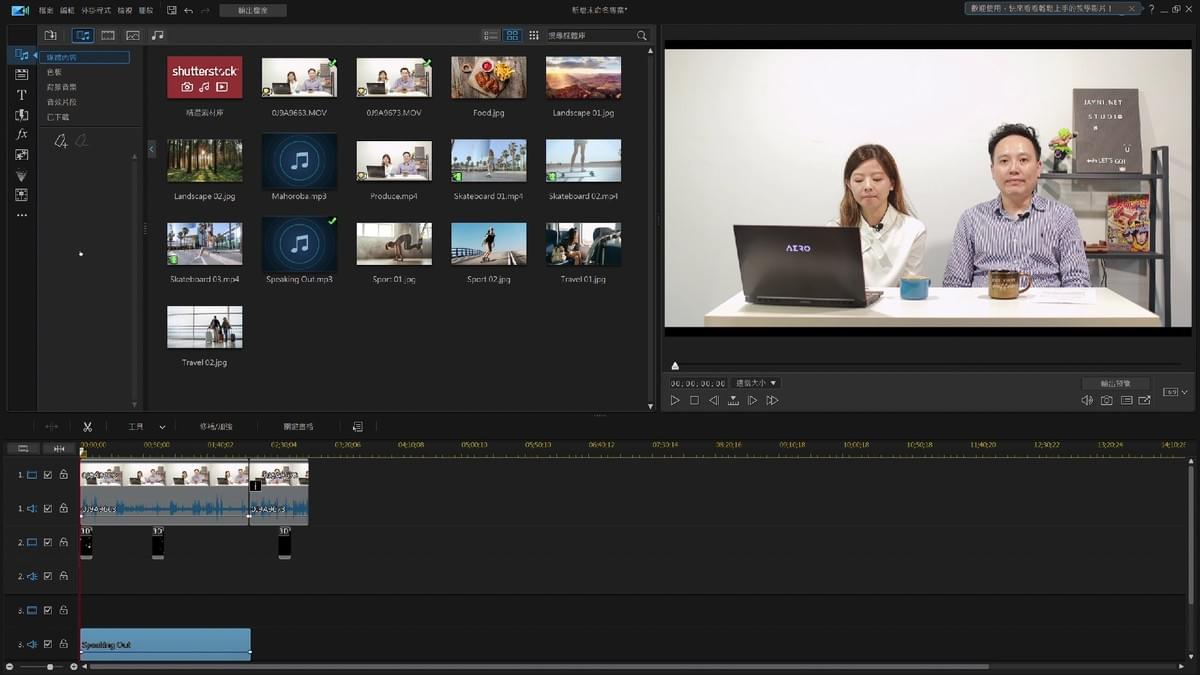Save the project with the floppy disk icon
Viewport: 1200px width, 675px height.
coord(172,10)
